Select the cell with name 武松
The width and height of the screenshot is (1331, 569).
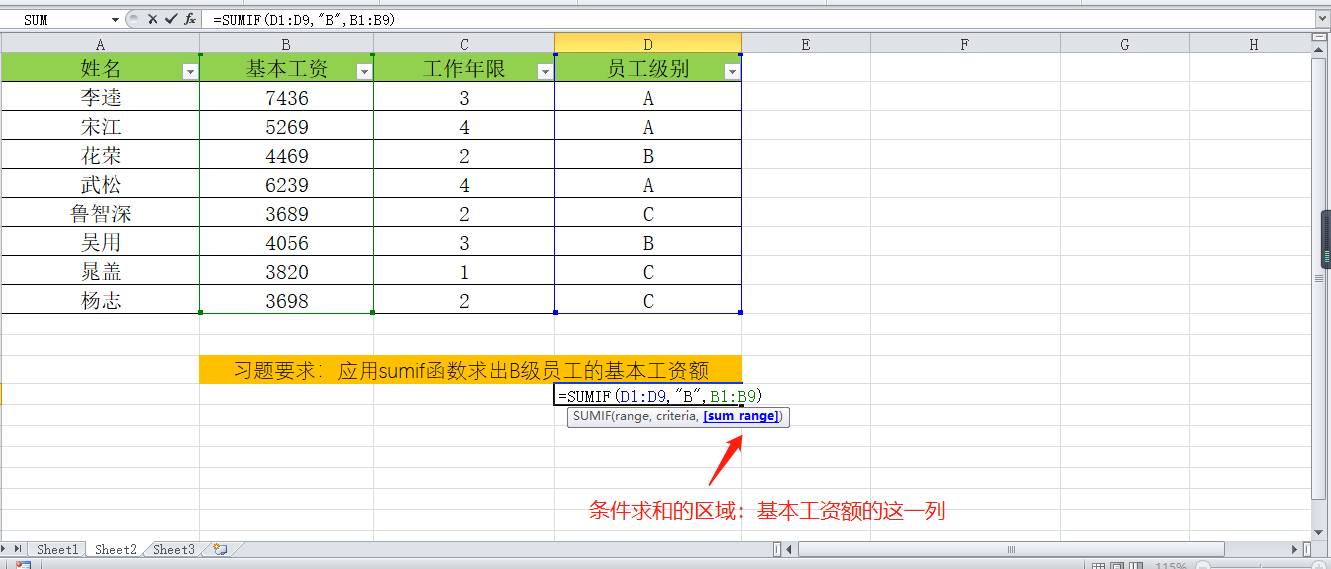tap(100, 185)
